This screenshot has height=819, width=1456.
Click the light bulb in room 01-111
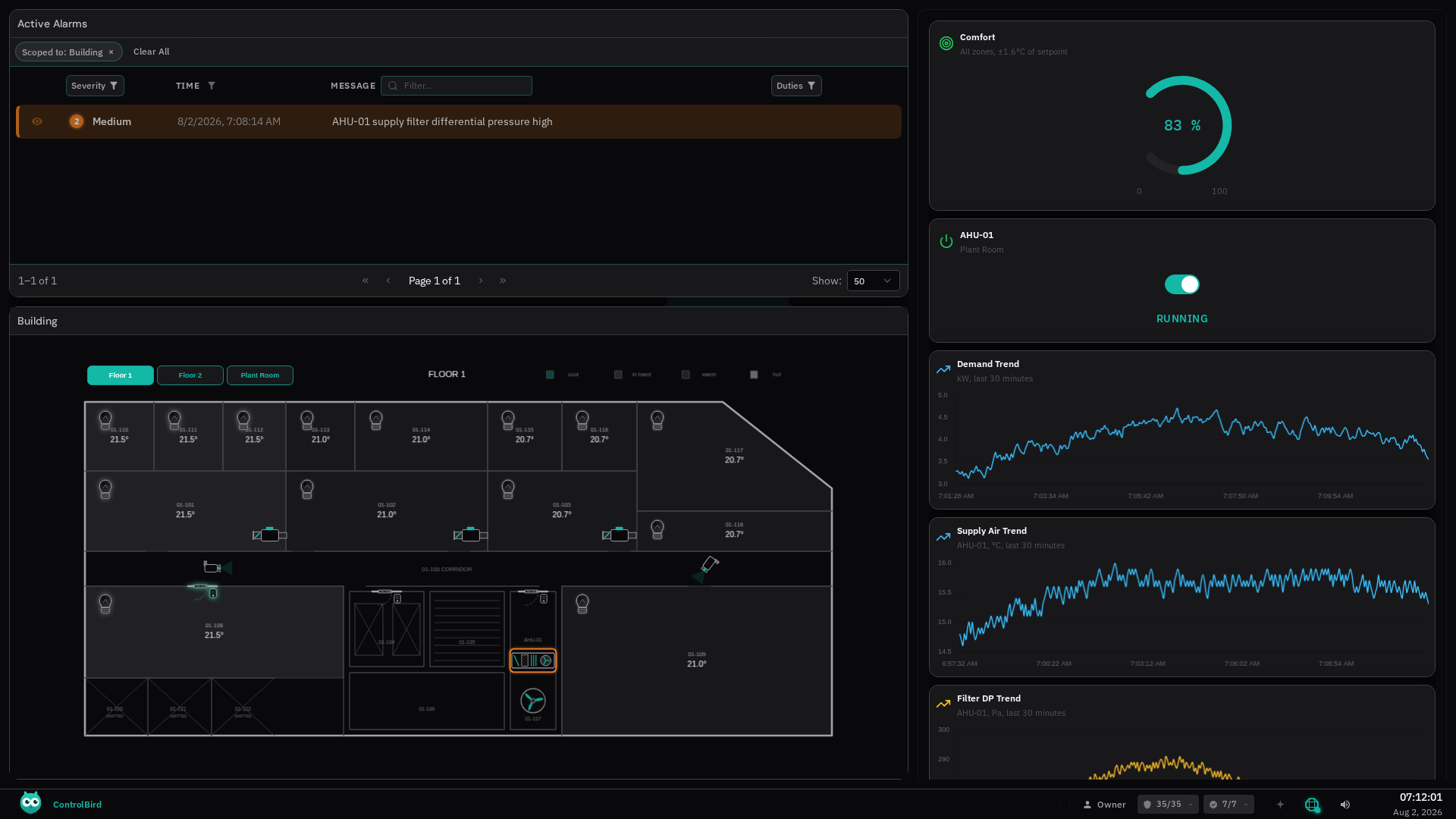pos(174,420)
